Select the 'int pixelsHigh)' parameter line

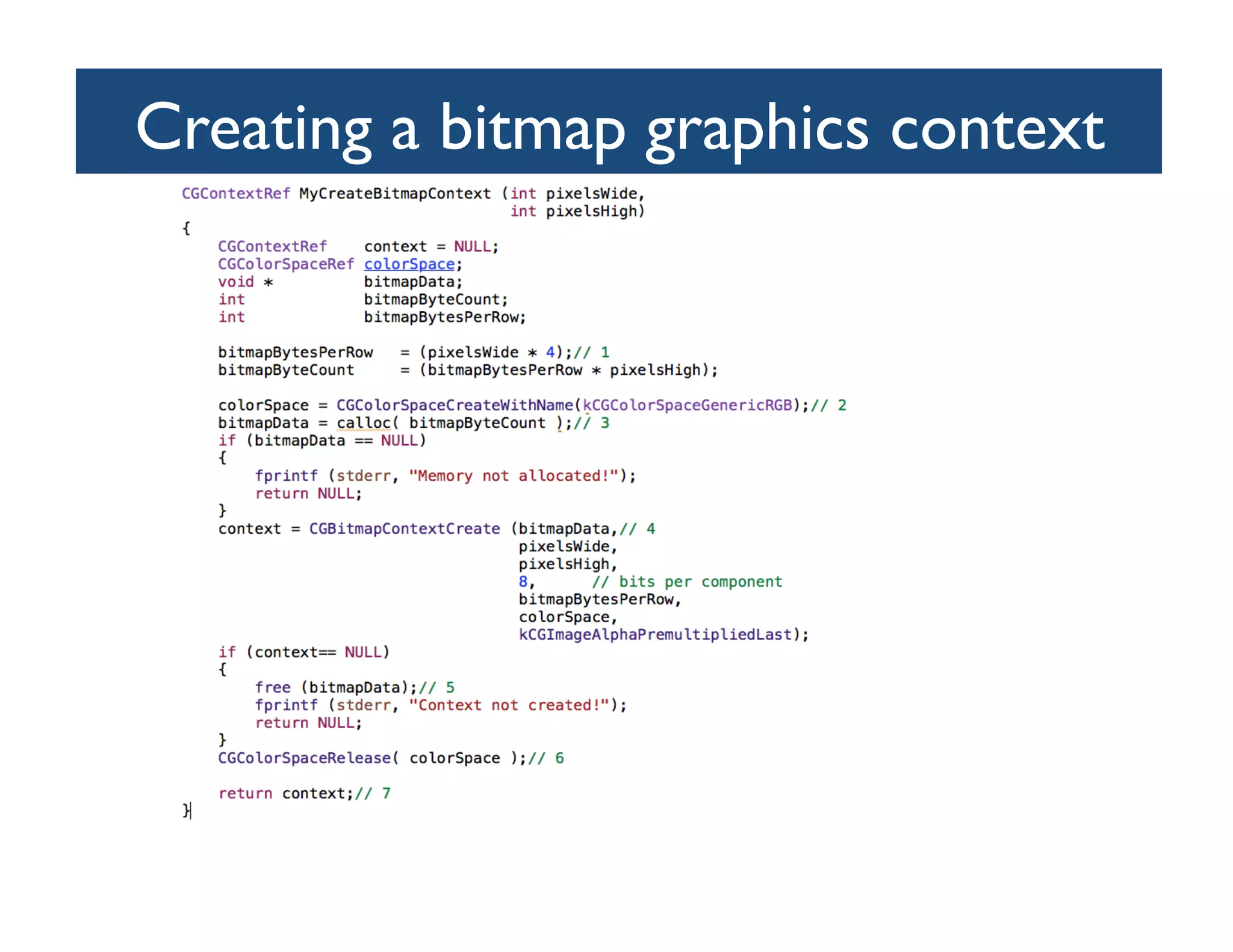click(x=577, y=211)
